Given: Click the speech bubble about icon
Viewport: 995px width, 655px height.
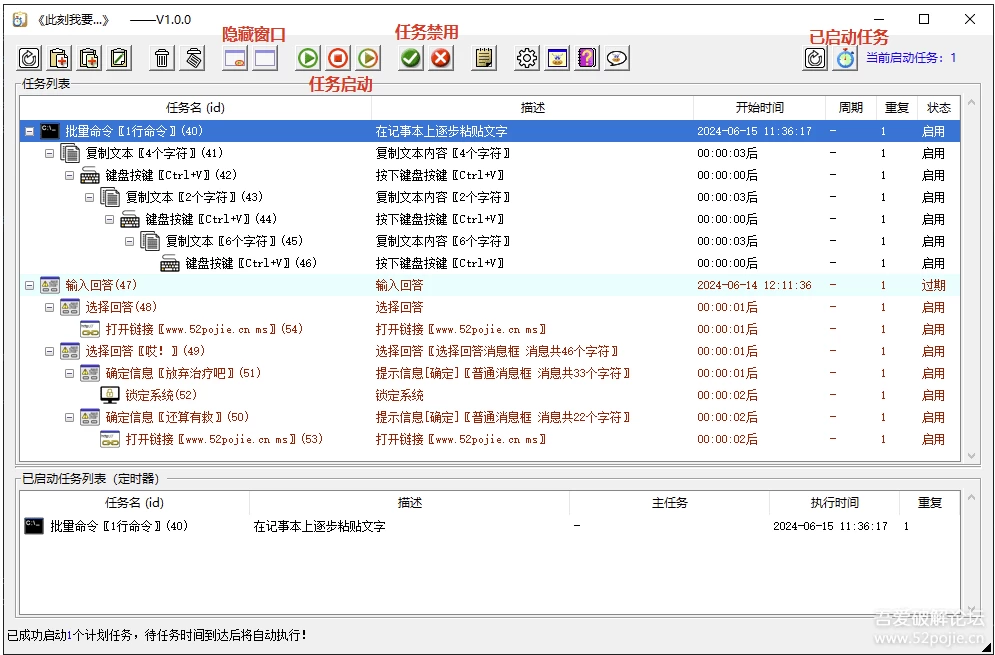Looking at the screenshot, I should click(617, 59).
